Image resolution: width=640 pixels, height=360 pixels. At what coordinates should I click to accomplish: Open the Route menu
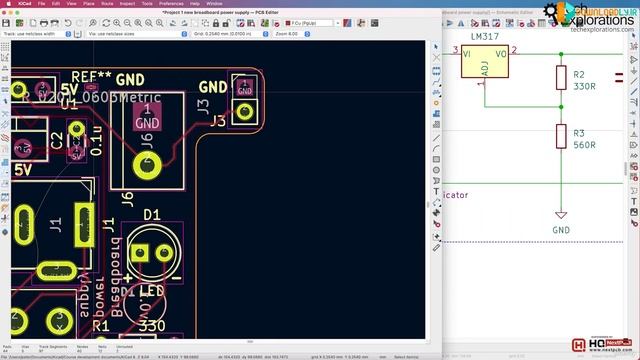107,3
